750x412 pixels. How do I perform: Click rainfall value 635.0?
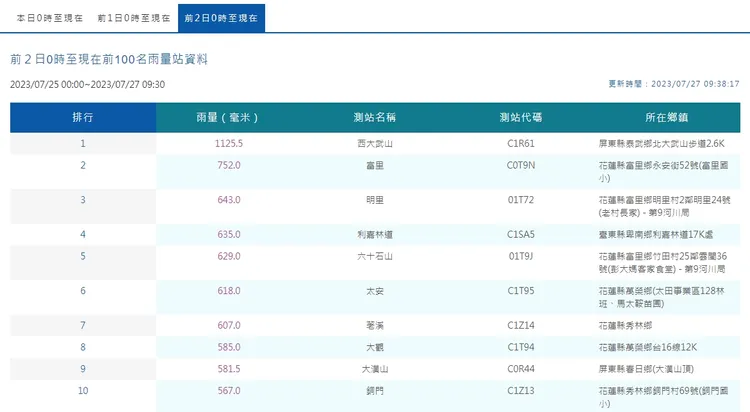(229, 234)
